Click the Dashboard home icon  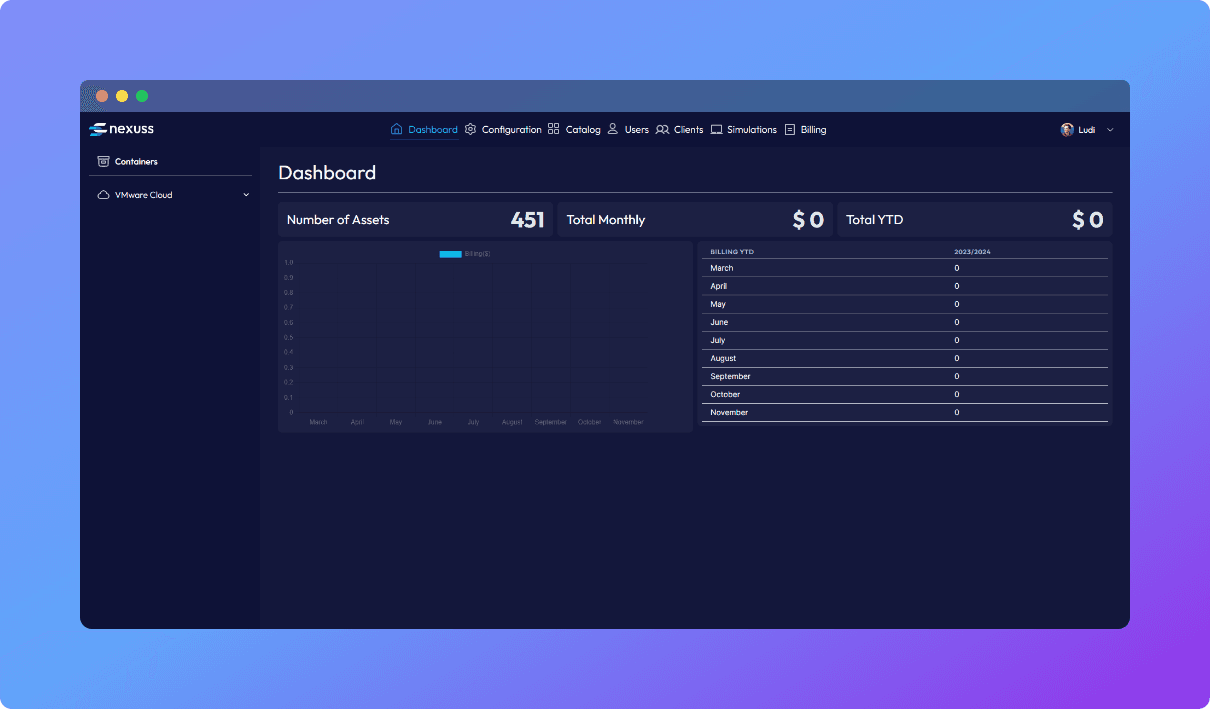point(396,129)
